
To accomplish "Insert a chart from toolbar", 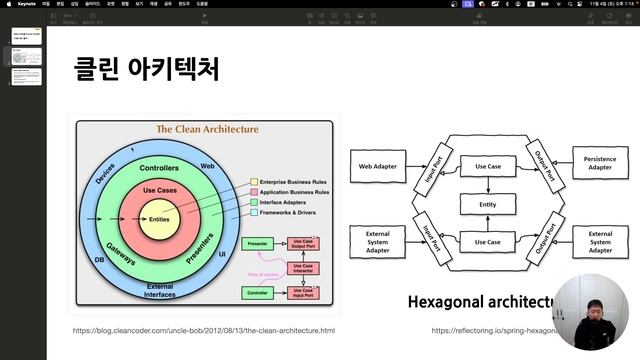I will coord(322,17).
